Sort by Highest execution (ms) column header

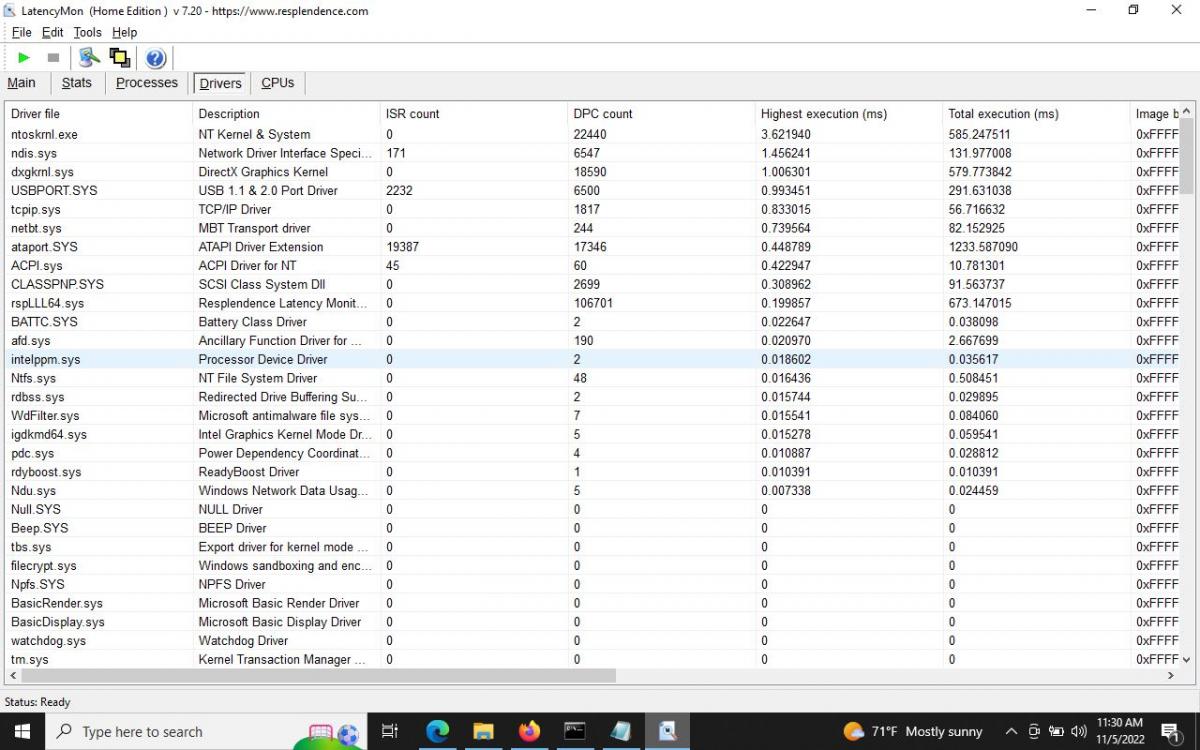coord(848,114)
